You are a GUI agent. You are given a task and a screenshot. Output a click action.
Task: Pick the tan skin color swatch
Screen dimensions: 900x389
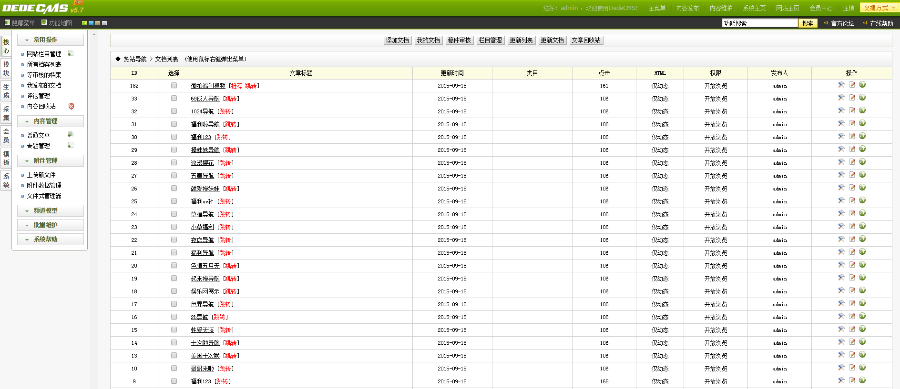point(98,23)
